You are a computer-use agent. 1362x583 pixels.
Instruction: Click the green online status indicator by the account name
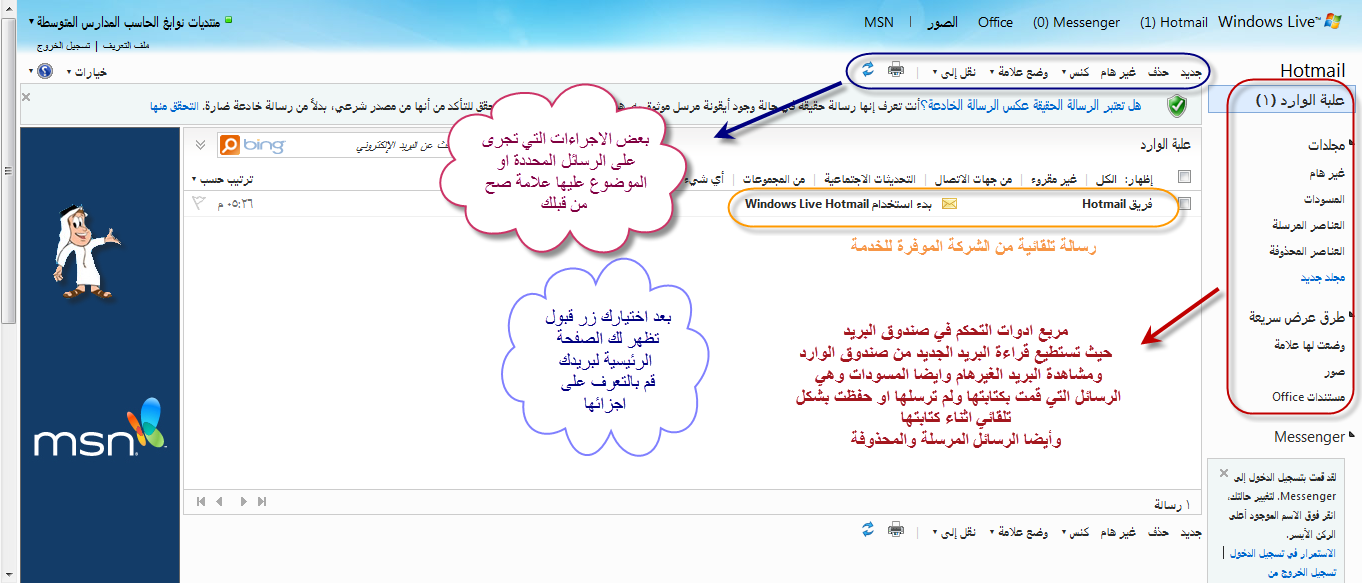click(x=229, y=19)
